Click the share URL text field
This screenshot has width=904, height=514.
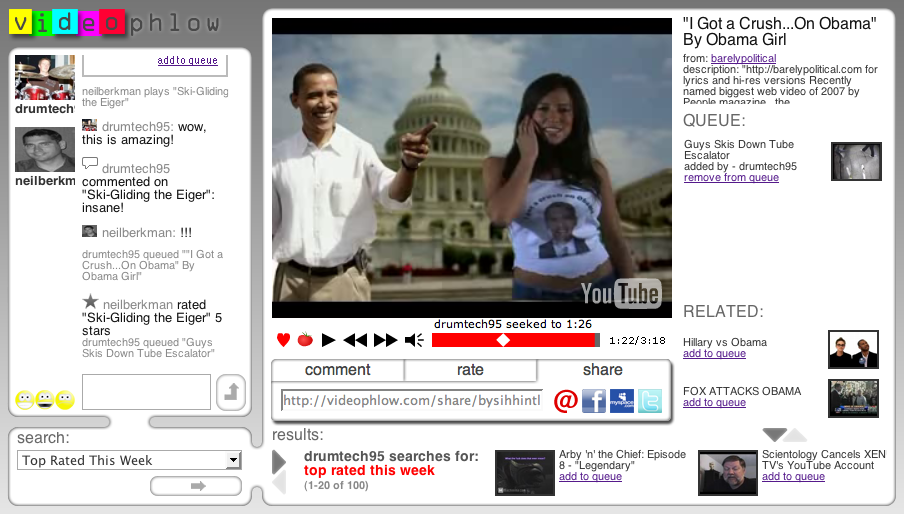[412, 400]
